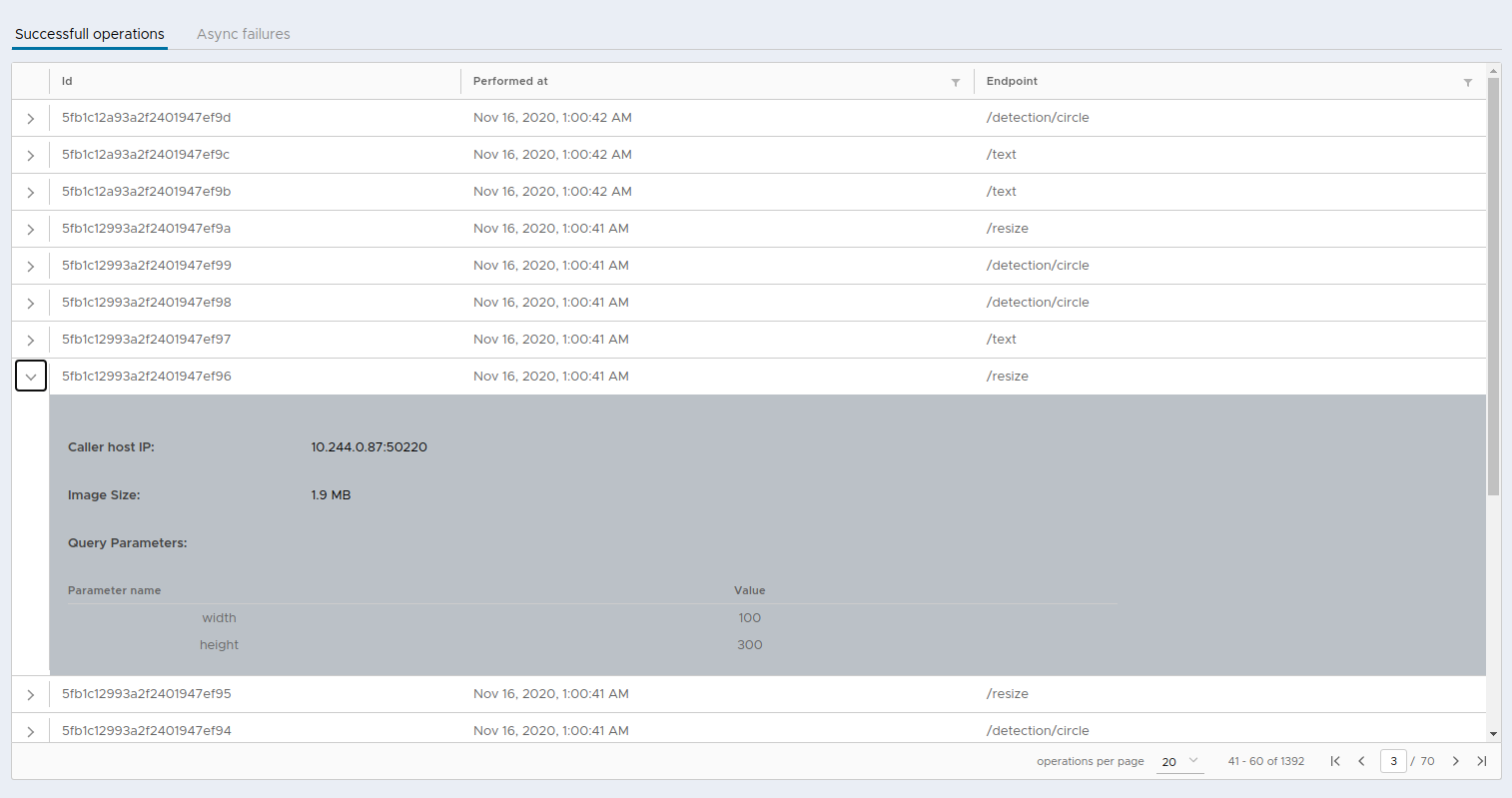Click the current page number field
1512x798 pixels.
(x=1393, y=761)
